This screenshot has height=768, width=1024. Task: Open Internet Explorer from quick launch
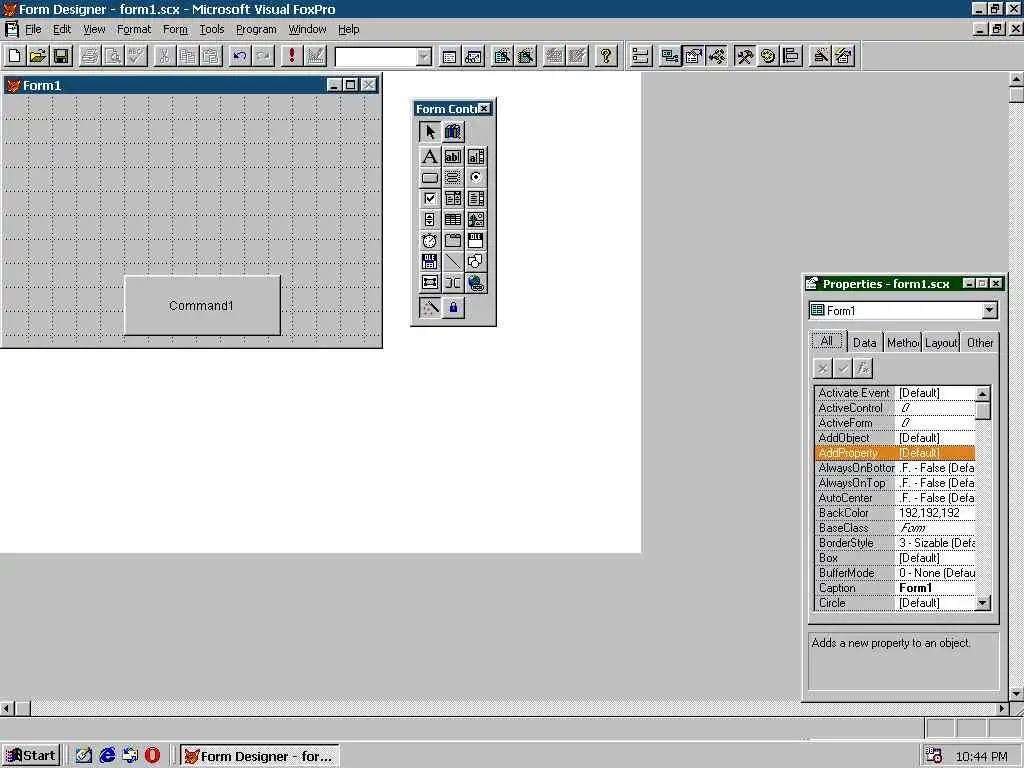[107, 756]
